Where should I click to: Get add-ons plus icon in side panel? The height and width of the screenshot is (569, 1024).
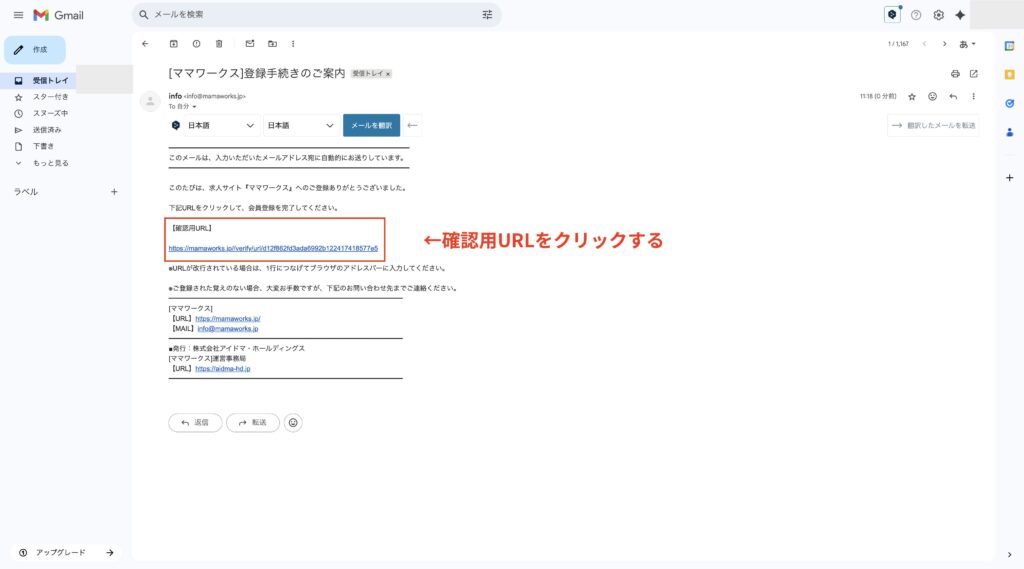1010,178
